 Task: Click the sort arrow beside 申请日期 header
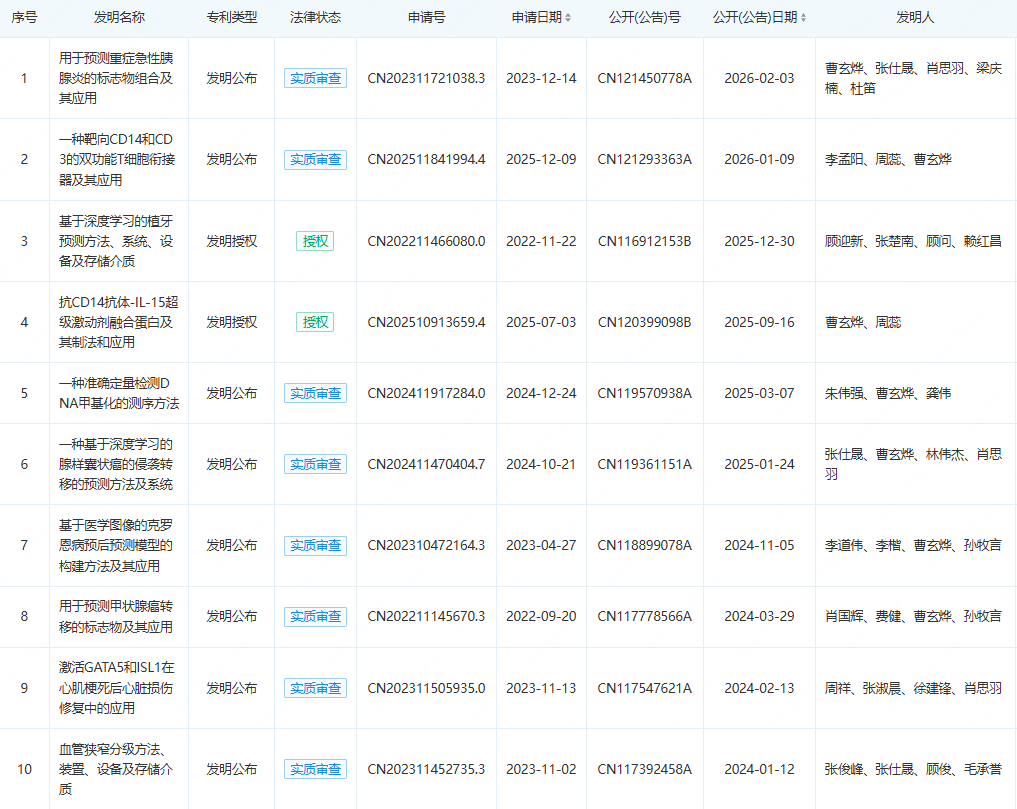pyautogui.click(x=568, y=16)
